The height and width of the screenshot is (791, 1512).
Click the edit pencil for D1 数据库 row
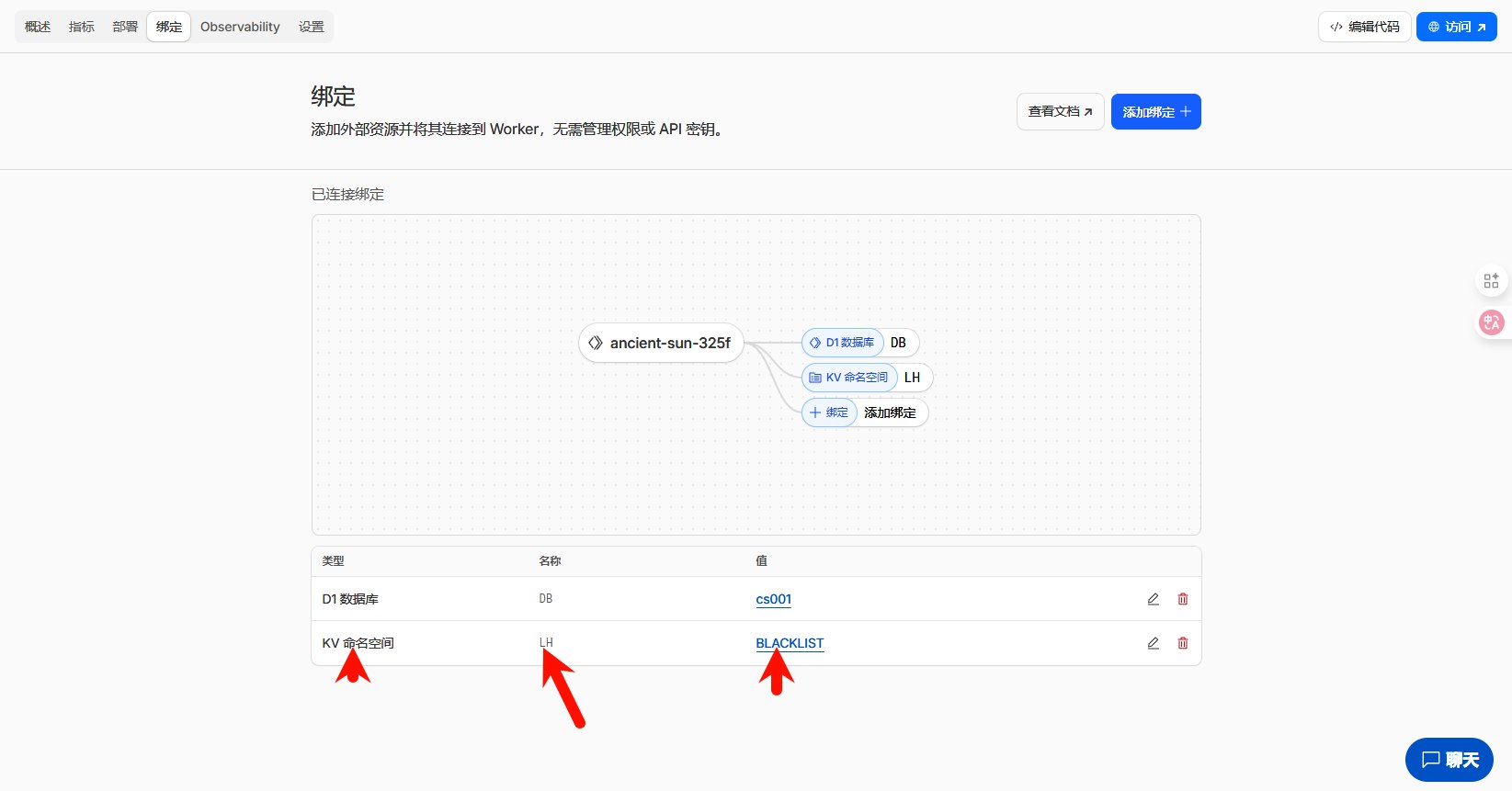point(1153,599)
